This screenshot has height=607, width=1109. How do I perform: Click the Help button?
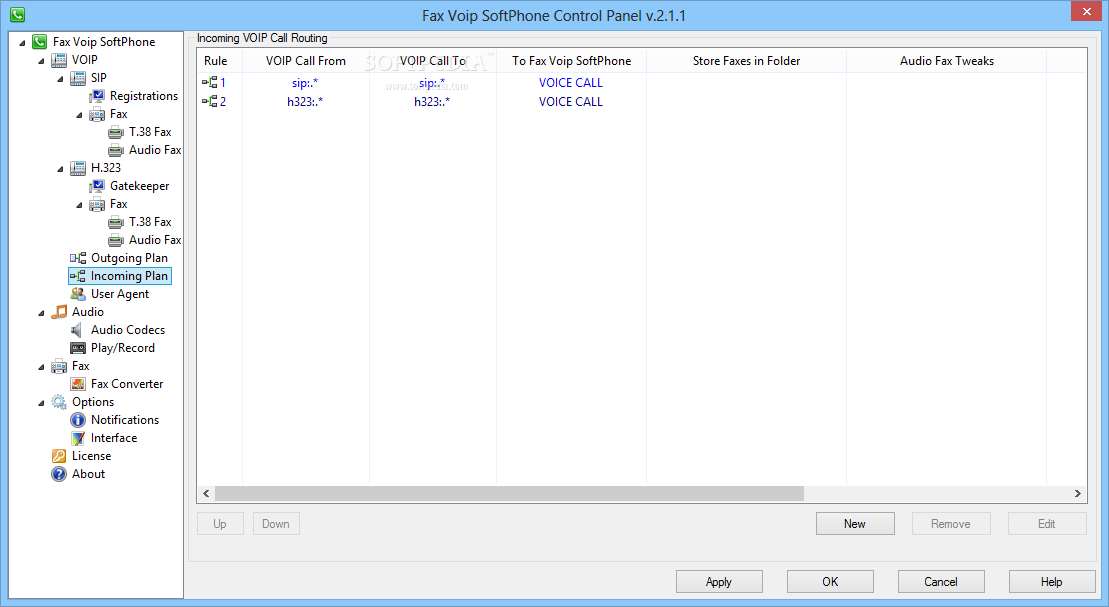[1052, 582]
